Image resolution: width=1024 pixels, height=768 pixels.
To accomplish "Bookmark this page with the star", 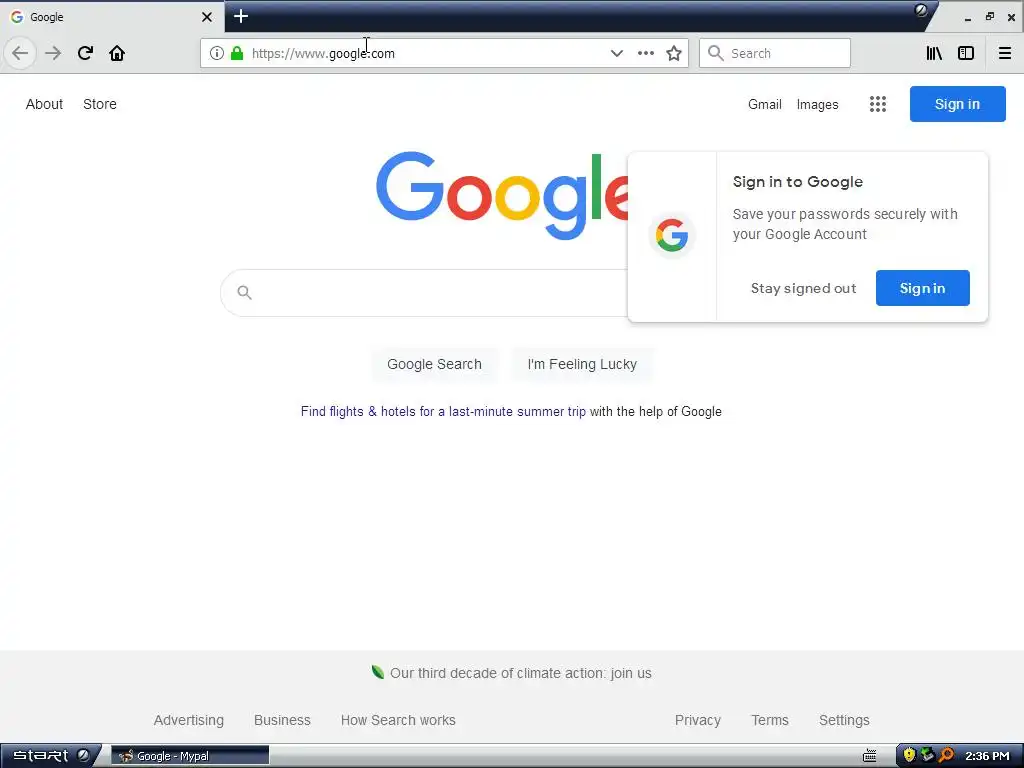I will point(674,53).
